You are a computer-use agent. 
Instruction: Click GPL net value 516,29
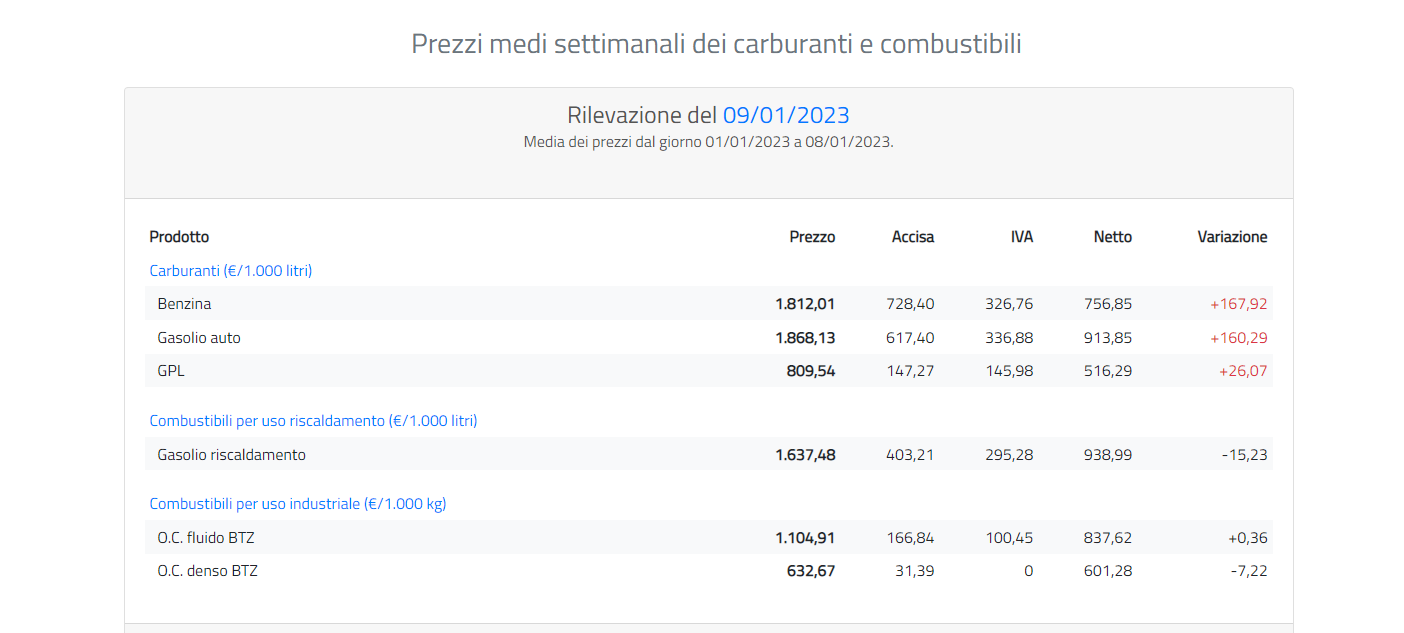click(1108, 371)
